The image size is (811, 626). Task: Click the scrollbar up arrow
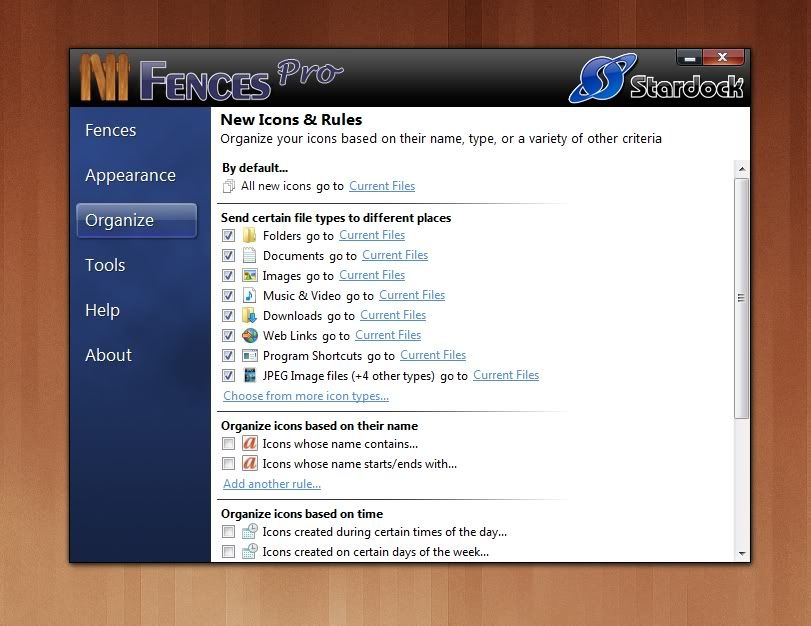click(x=742, y=169)
